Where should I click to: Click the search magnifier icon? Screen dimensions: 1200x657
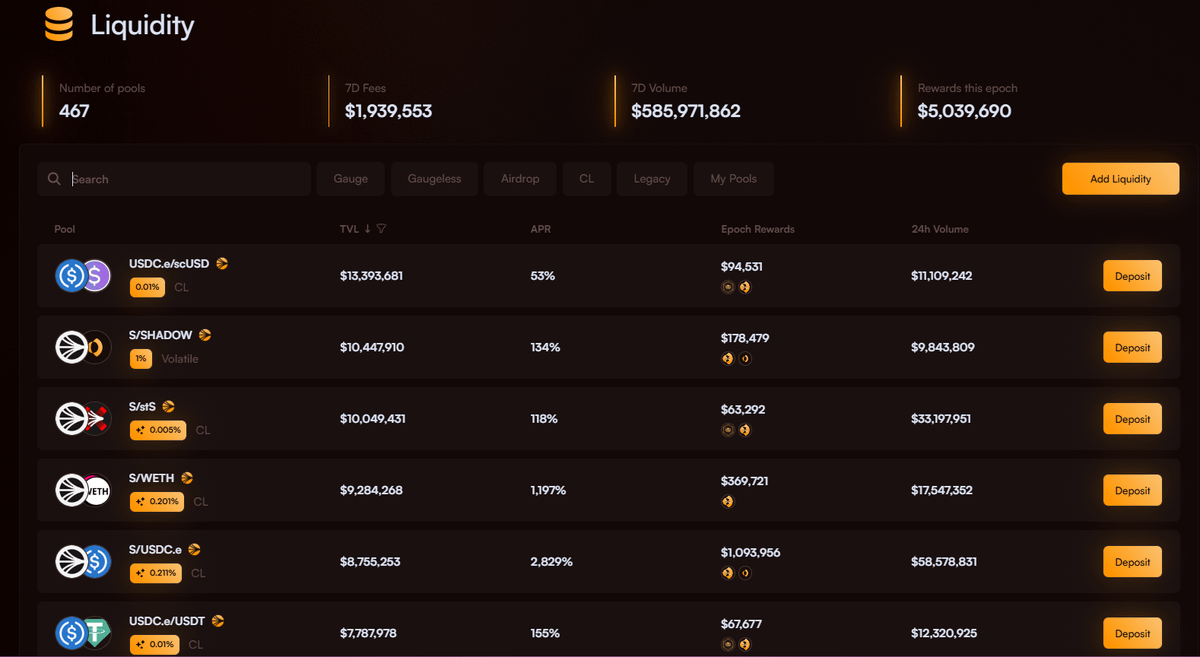pos(54,179)
